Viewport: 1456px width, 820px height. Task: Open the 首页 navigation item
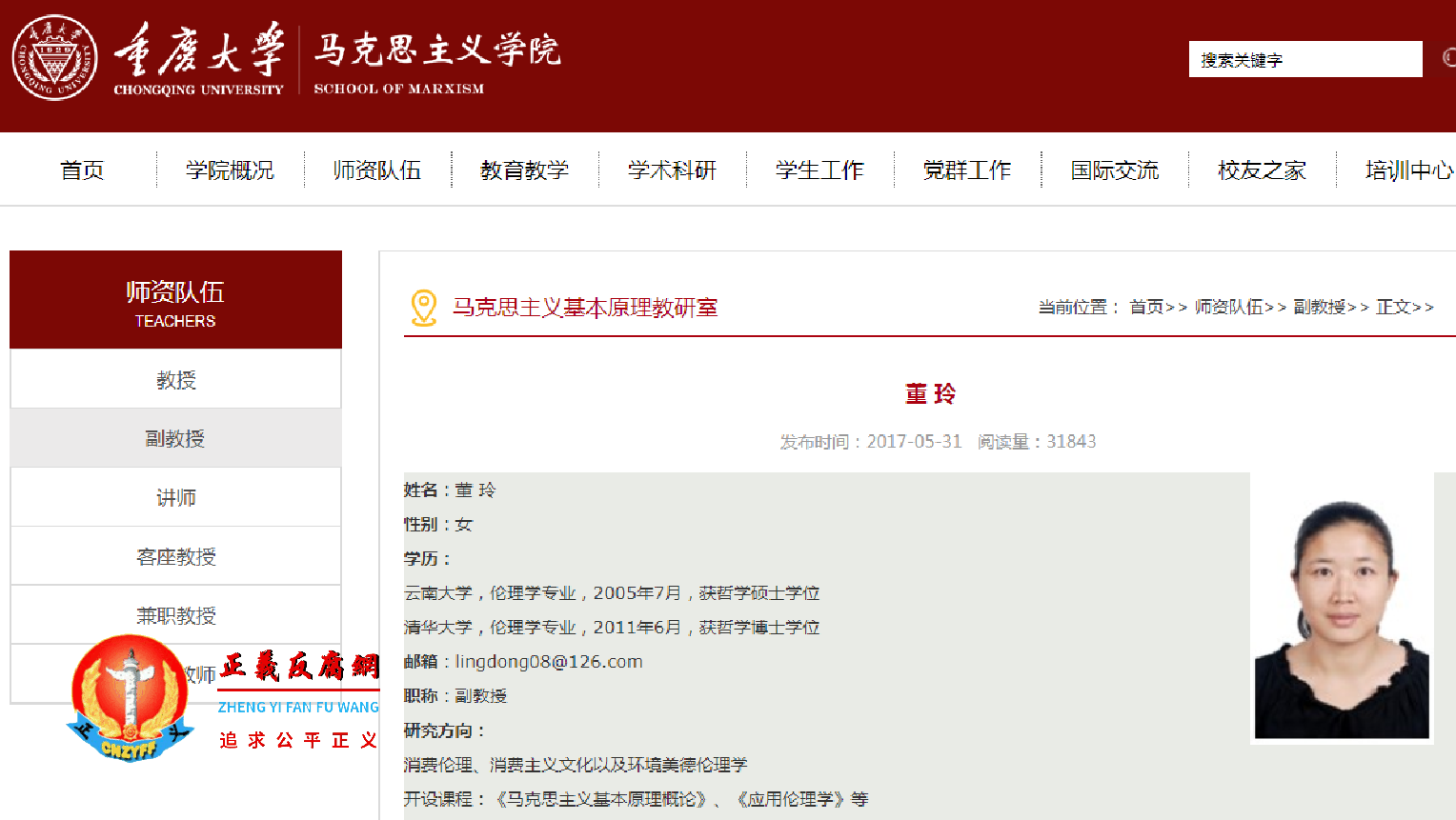(x=81, y=170)
